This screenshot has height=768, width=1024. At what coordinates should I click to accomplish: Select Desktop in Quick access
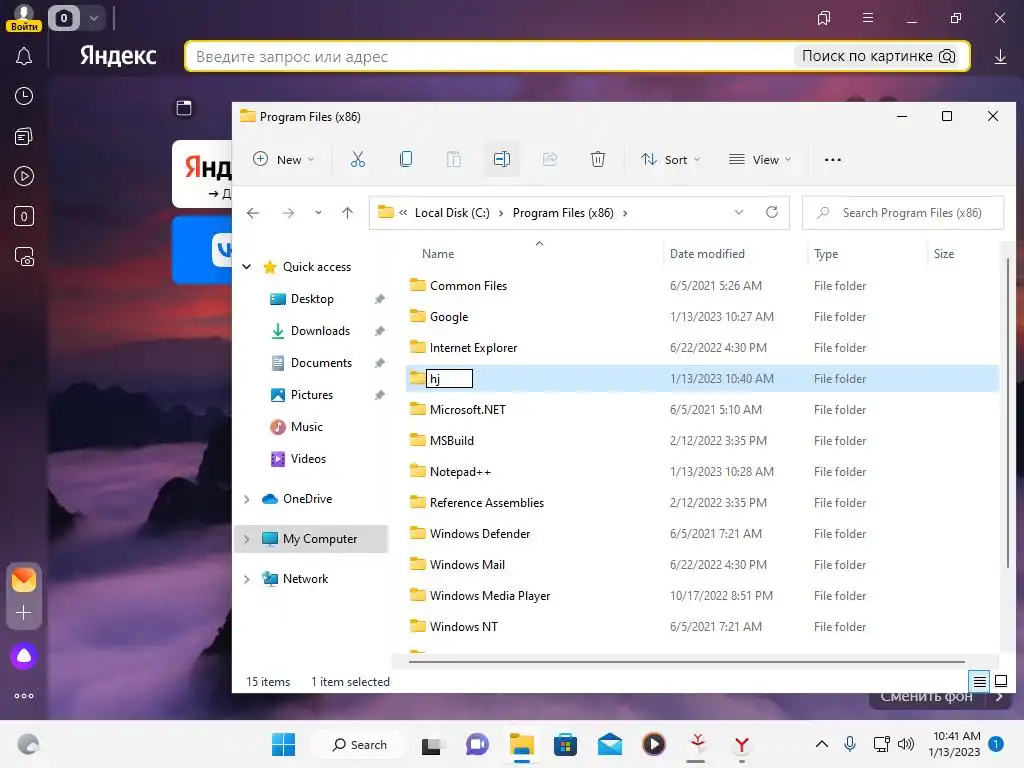(312, 299)
